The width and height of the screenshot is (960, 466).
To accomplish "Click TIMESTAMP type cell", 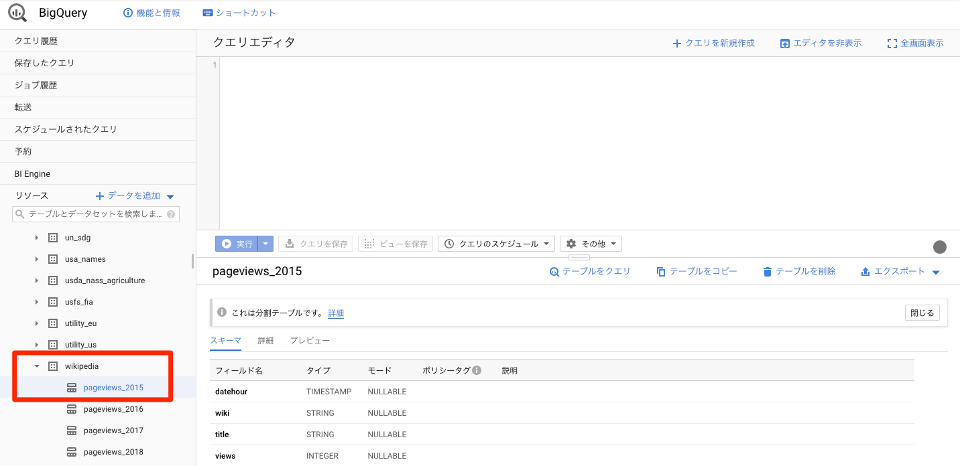I will click(x=329, y=392).
